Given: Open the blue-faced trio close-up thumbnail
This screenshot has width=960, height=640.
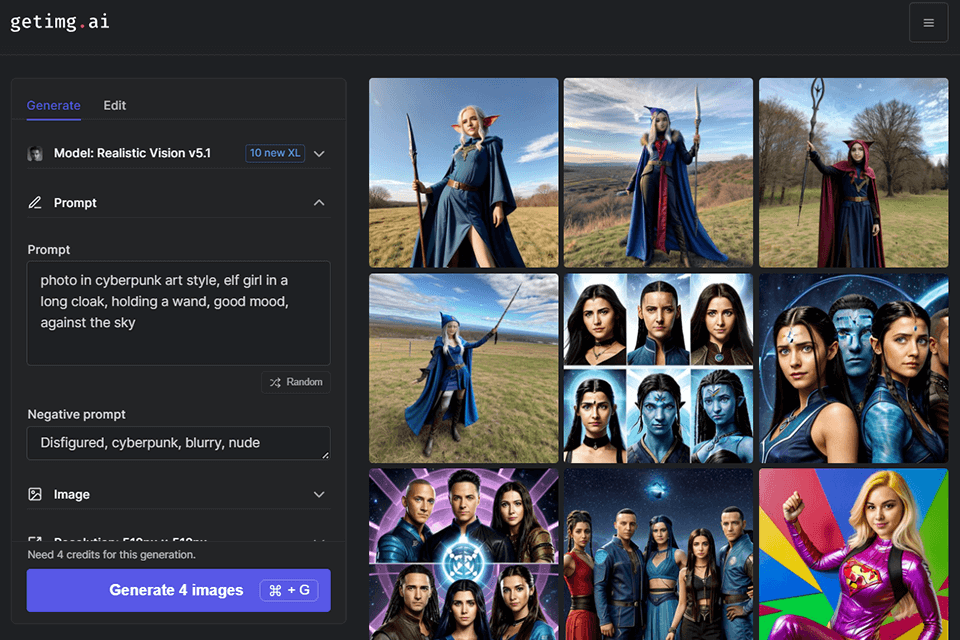Looking at the screenshot, I should click(x=853, y=368).
